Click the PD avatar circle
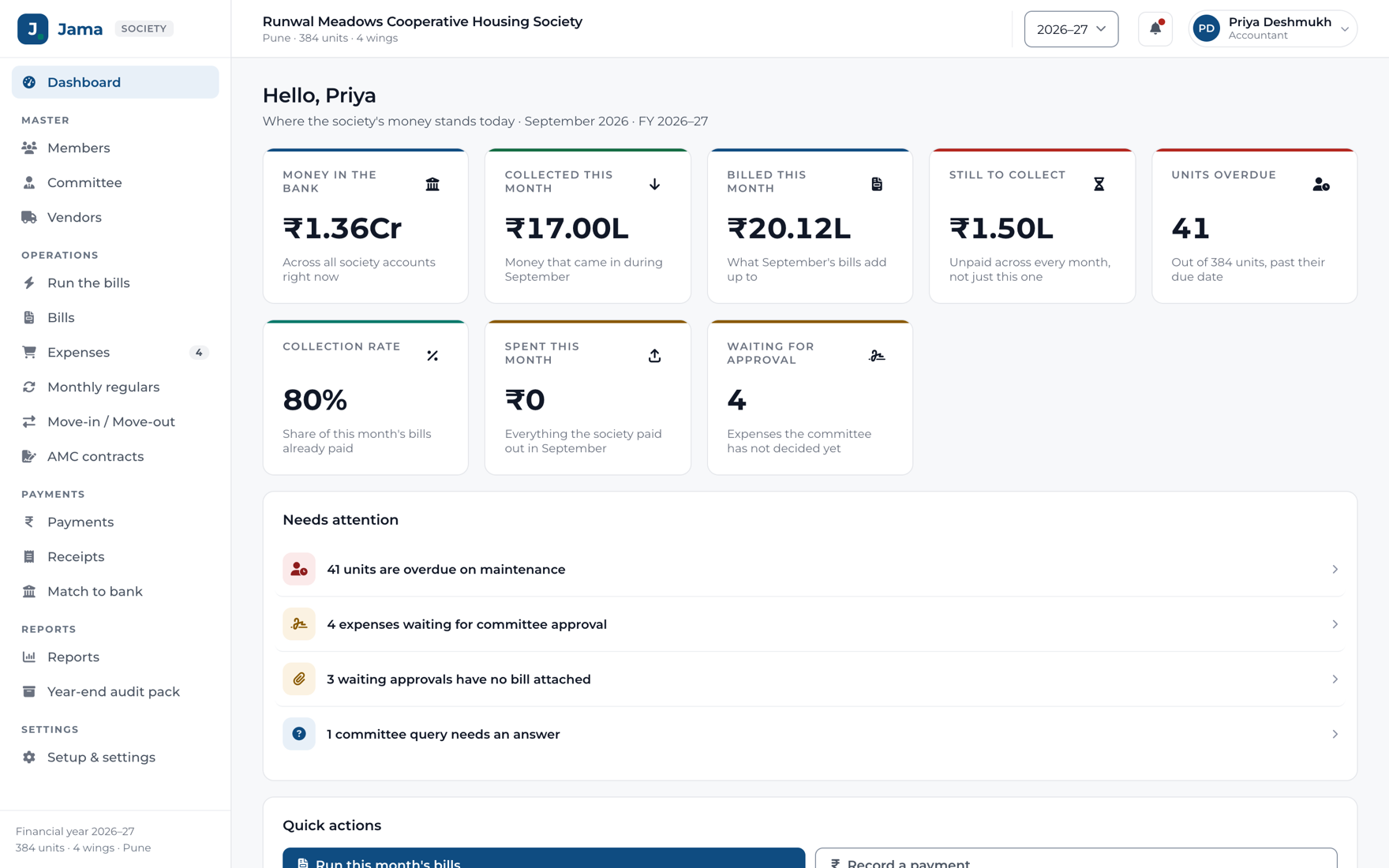This screenshot has height=868, width=1389. click(1207, 29)
